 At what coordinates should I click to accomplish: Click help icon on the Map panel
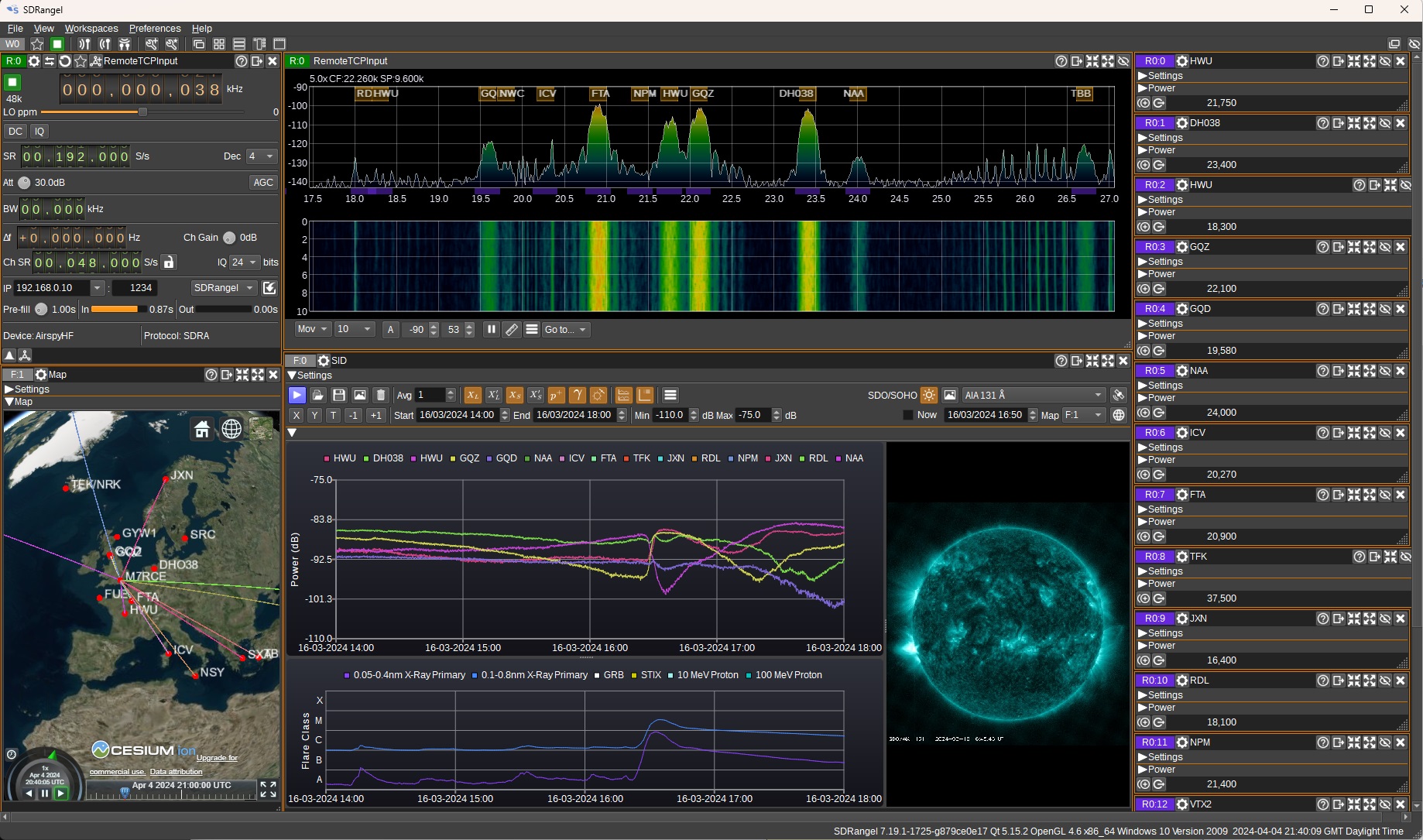coord(211,375)
